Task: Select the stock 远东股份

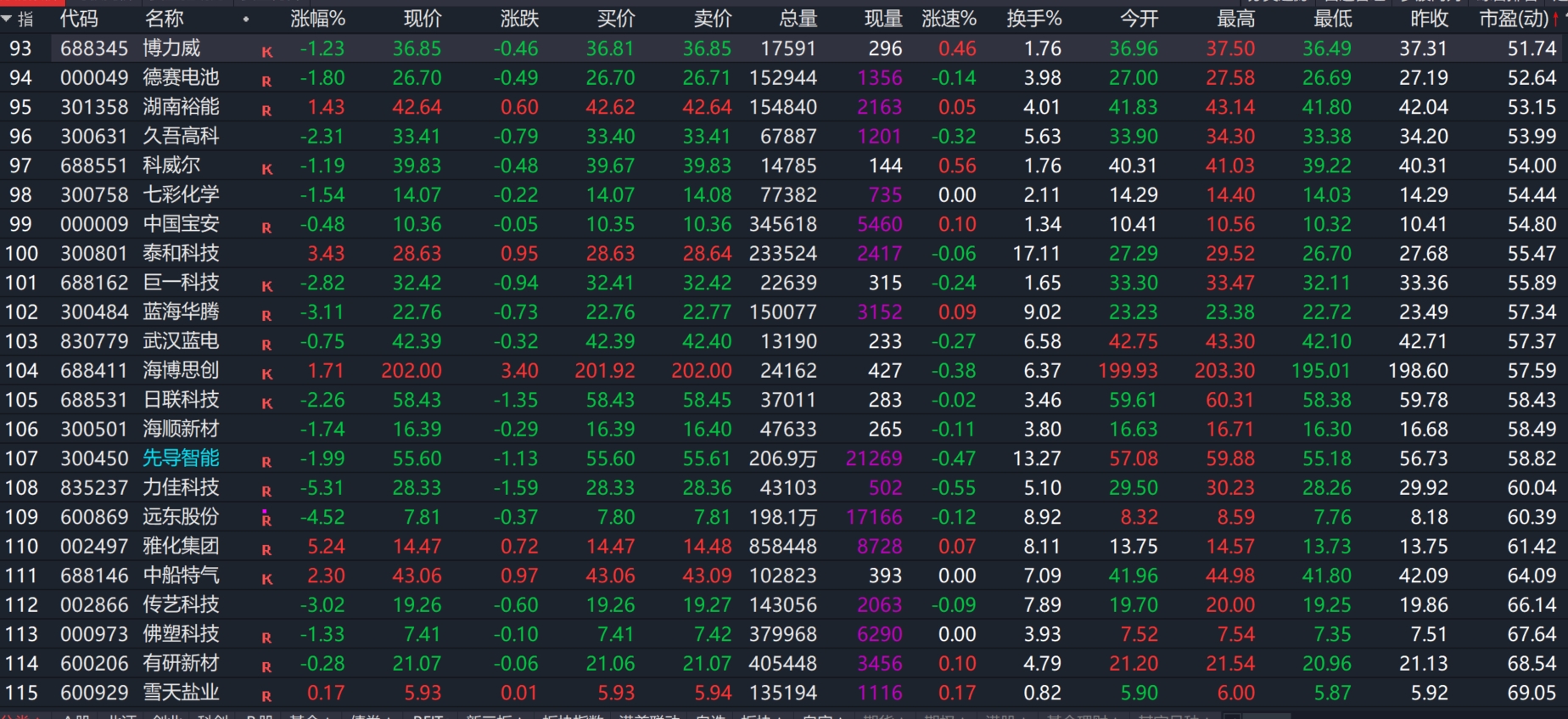Action: [182, 517]
